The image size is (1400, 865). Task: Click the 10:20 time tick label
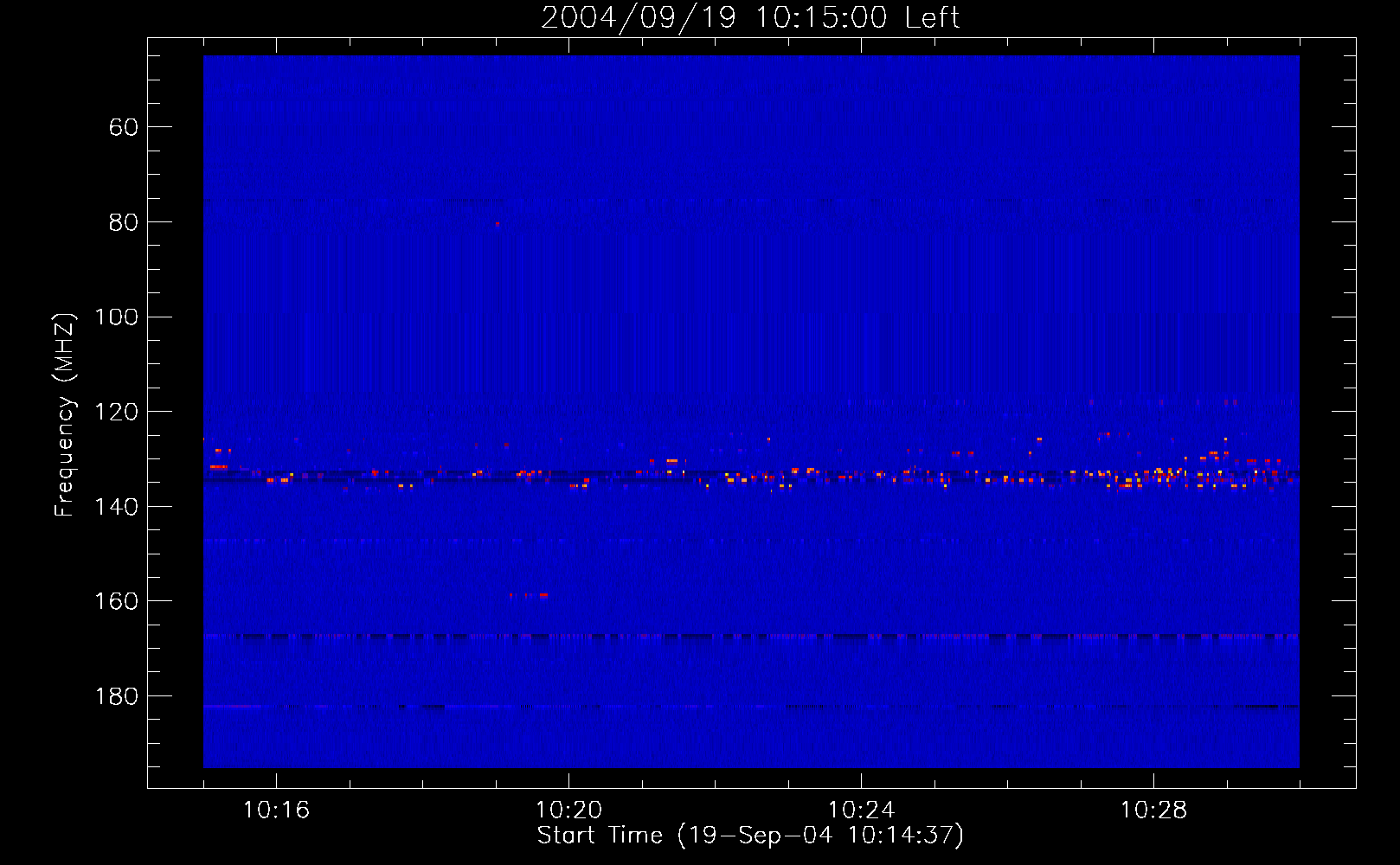[568, 811]
